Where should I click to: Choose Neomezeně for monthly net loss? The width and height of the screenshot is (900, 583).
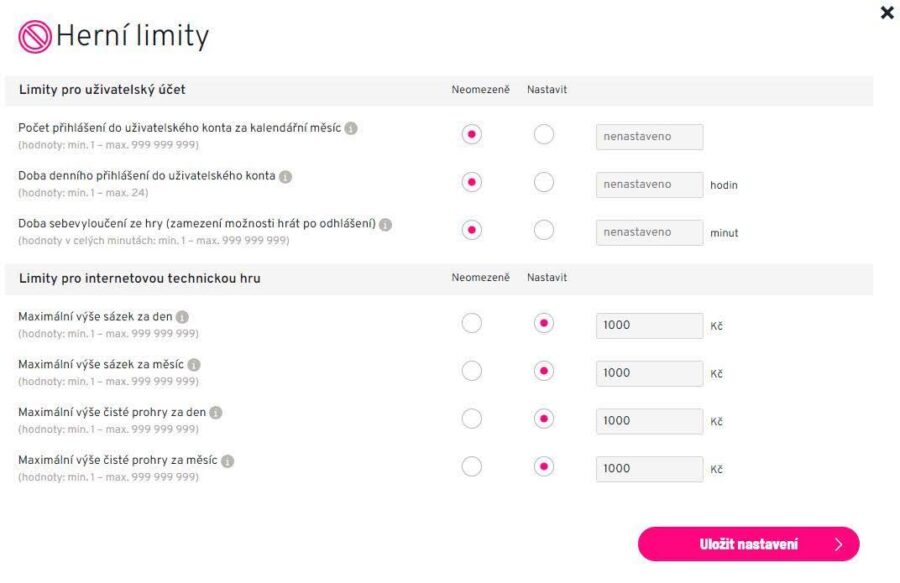pos(472,467)
